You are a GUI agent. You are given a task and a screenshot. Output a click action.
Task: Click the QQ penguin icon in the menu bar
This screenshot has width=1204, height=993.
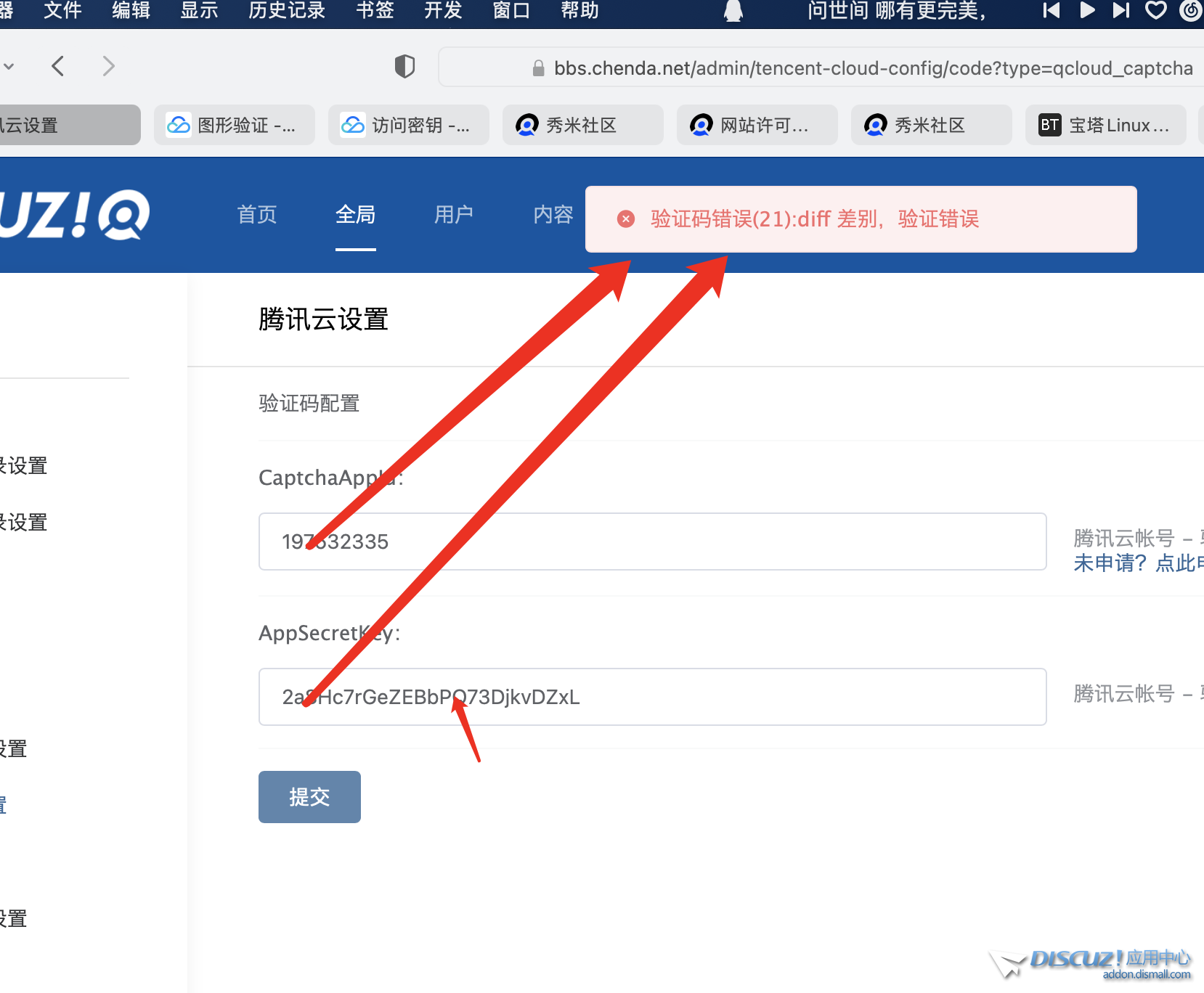point(733,10)
